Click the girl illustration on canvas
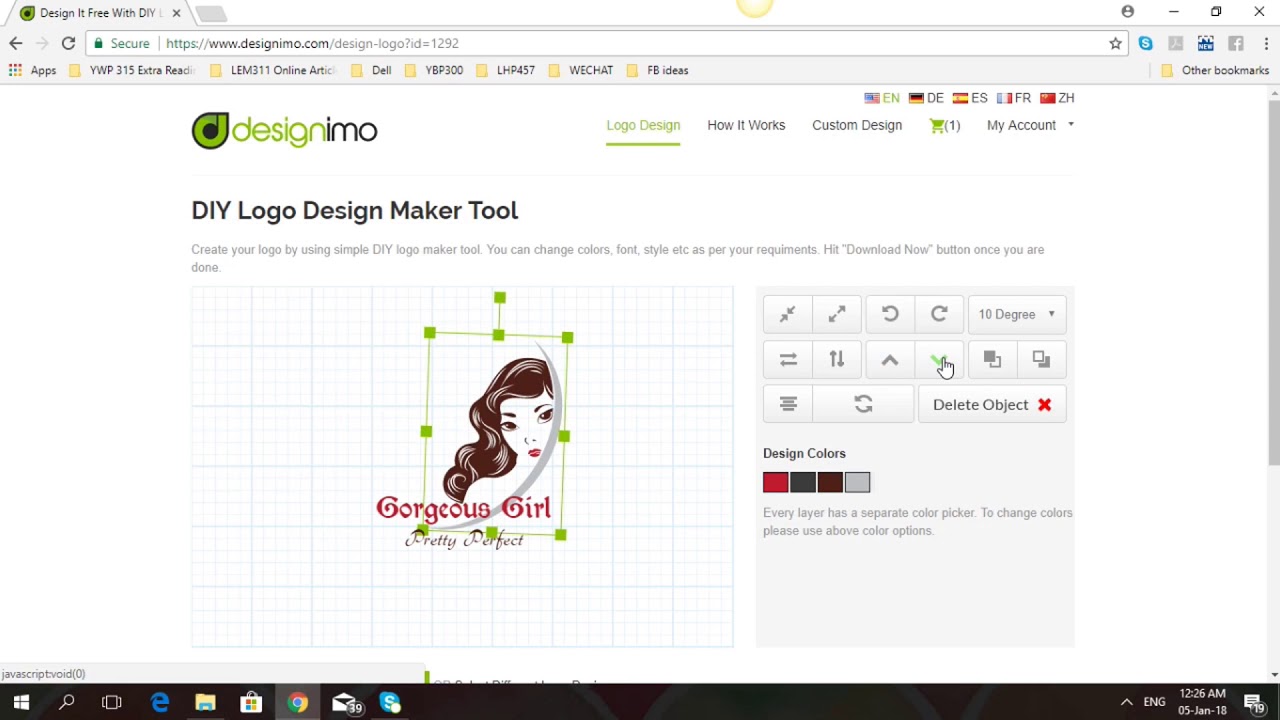 [500, 428]
